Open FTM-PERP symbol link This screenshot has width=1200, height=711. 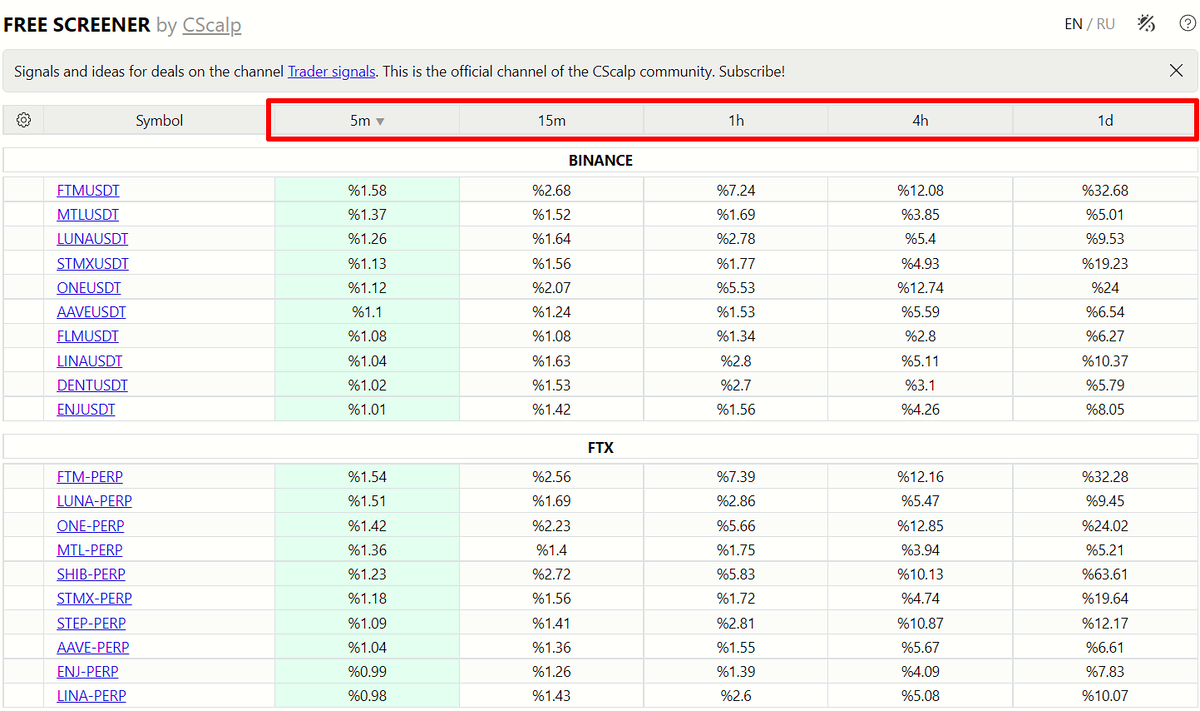(x=90, y=477)
